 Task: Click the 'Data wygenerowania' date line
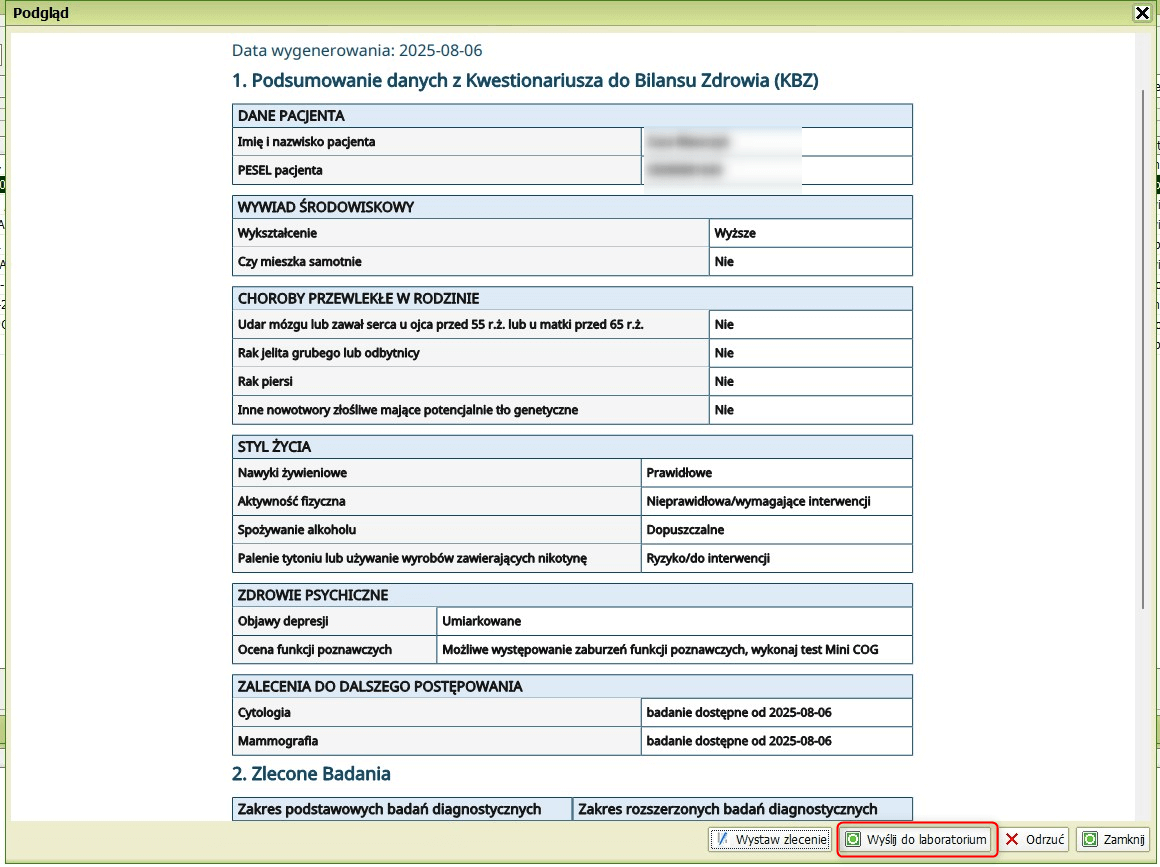357,50
